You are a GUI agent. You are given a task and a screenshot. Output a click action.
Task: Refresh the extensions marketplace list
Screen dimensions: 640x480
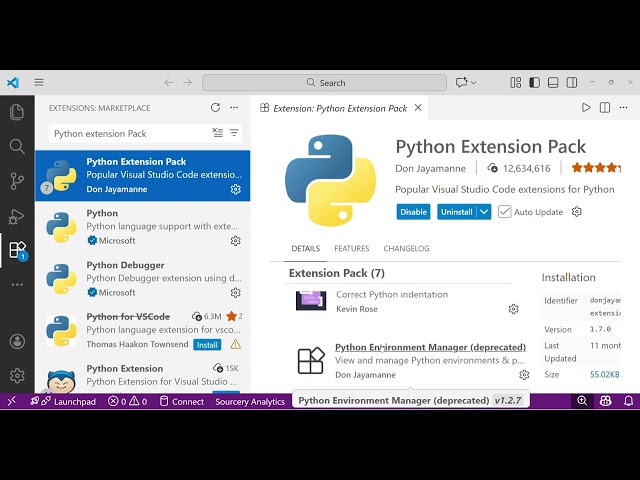pyautogui.click(x=216, y=108)
